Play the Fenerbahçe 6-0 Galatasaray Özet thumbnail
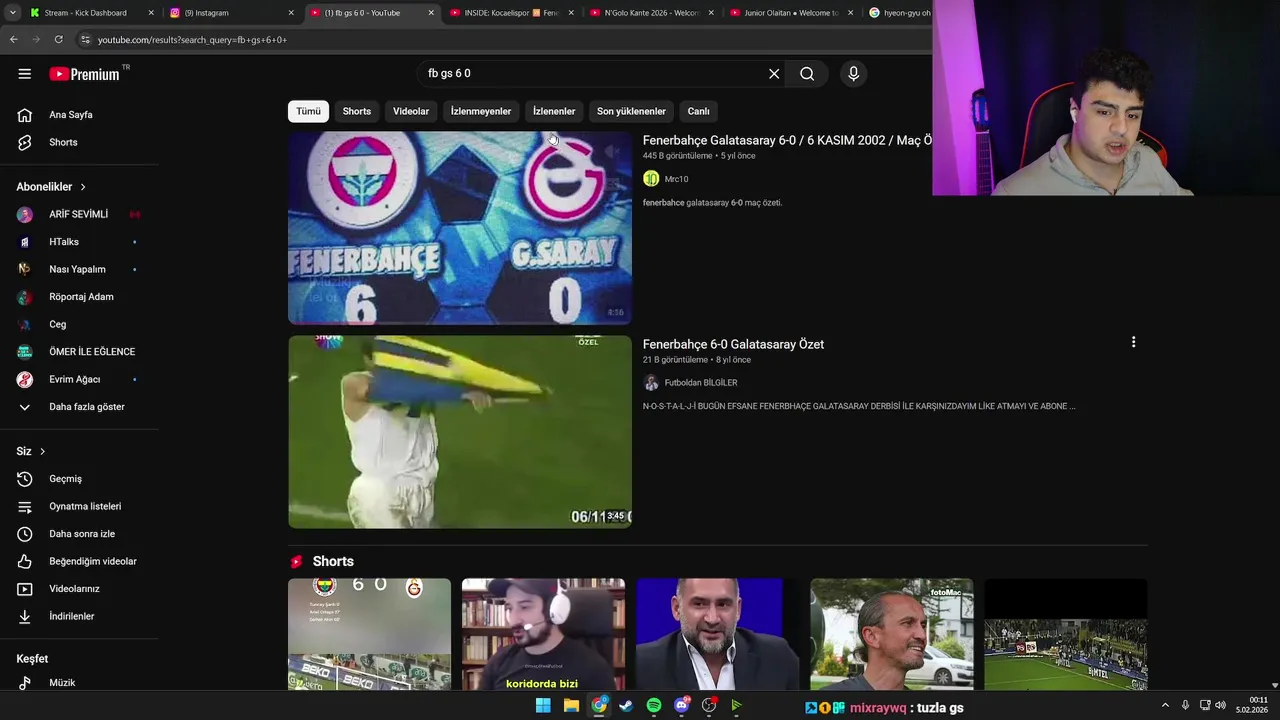The height and width of the screenshot is (720, 1280). (460, 432)
